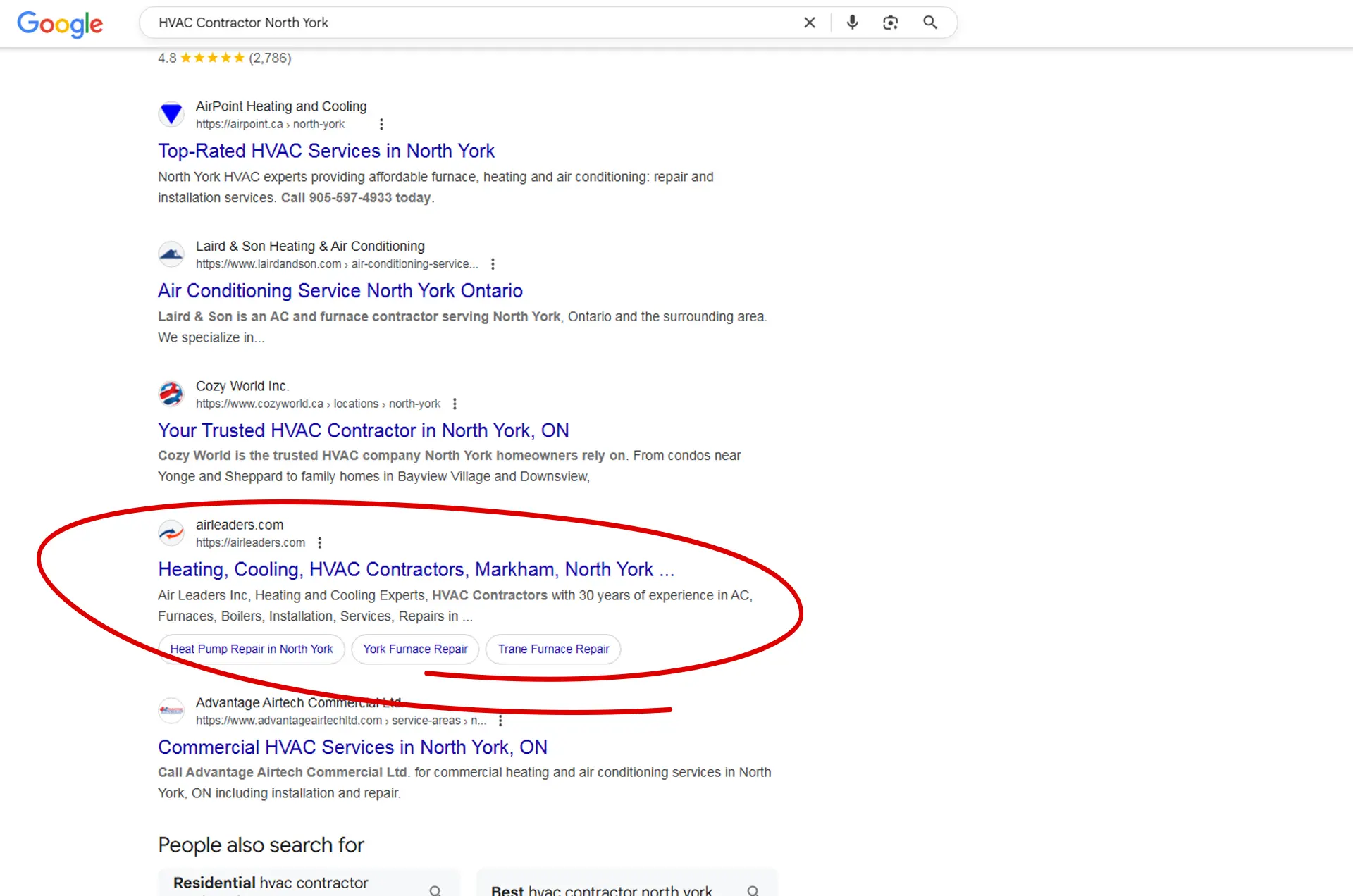Click AirPoint Heating and Cooling favicon
1353x896 pixels.
(x=171, y=114)
